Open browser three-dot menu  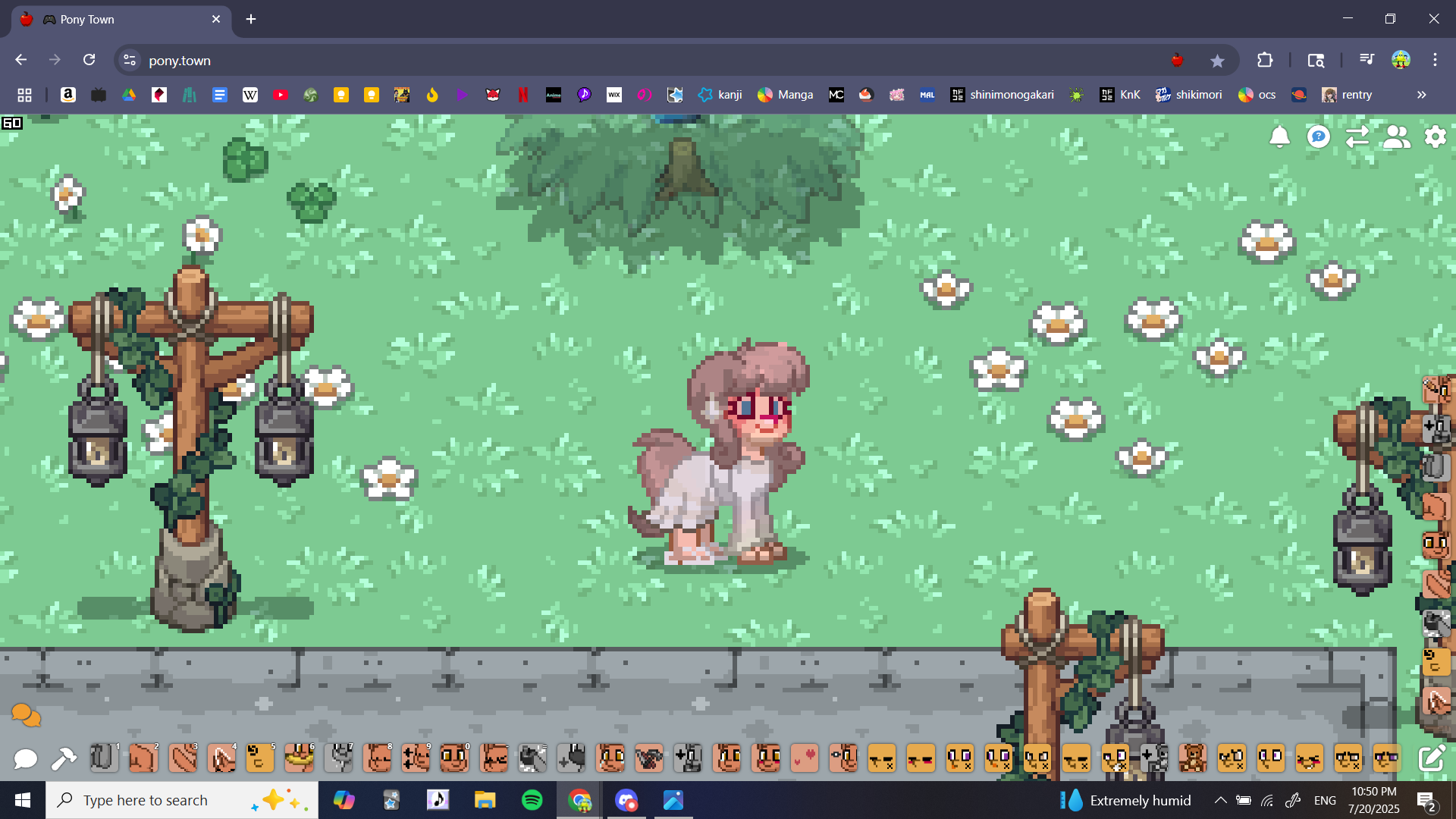[x=1435, y=60]
